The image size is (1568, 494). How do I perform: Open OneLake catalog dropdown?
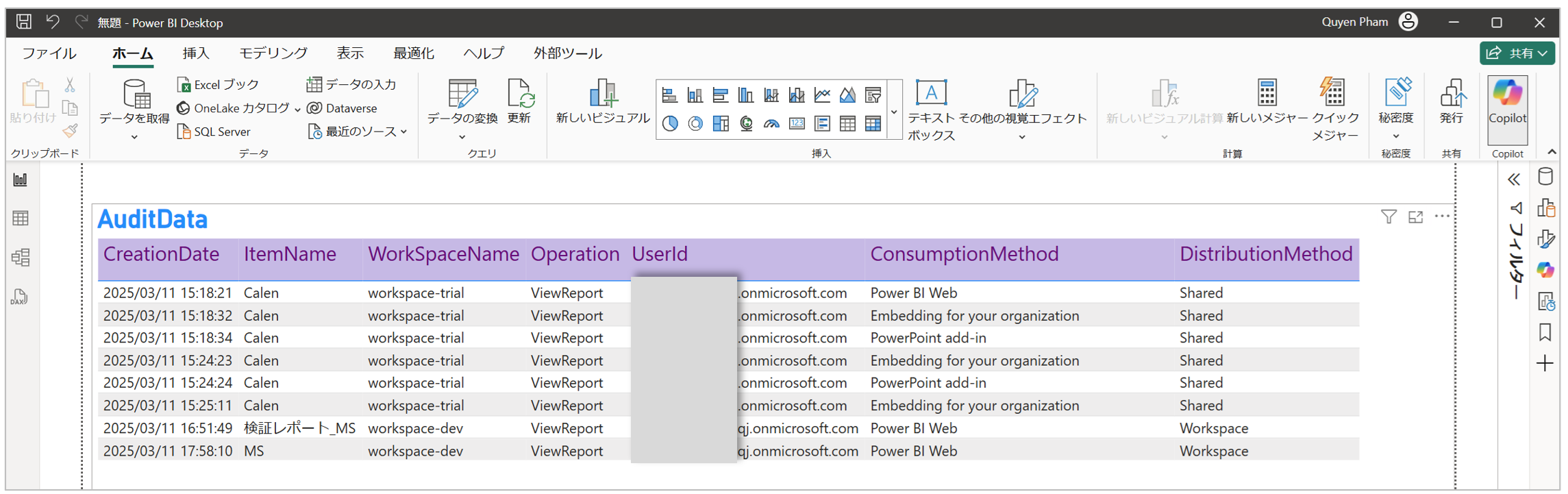pos(239,108)
